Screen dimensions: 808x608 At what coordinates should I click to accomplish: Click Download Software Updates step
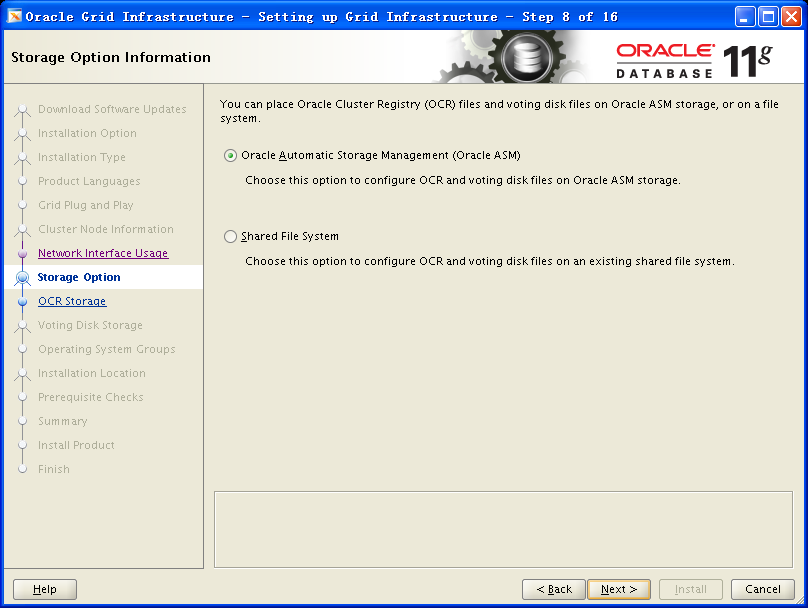(112, 109)
